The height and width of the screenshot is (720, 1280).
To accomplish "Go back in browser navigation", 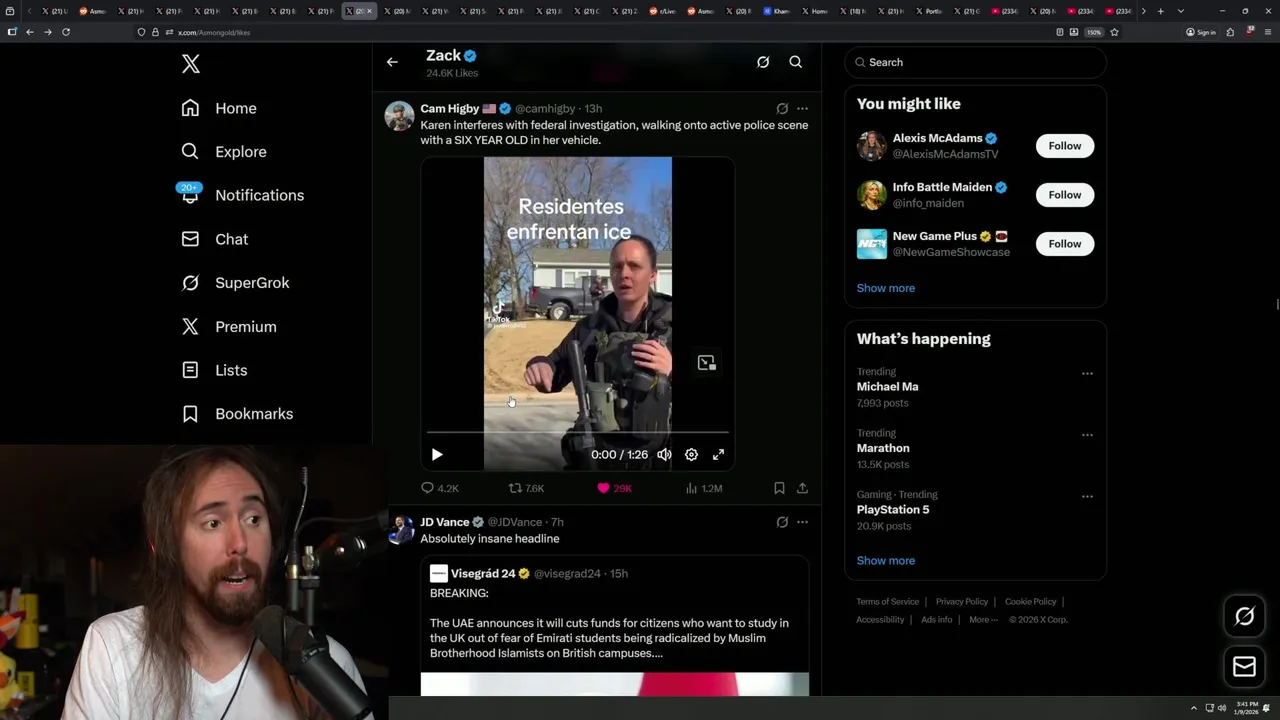I will click(x=30, y=32).
